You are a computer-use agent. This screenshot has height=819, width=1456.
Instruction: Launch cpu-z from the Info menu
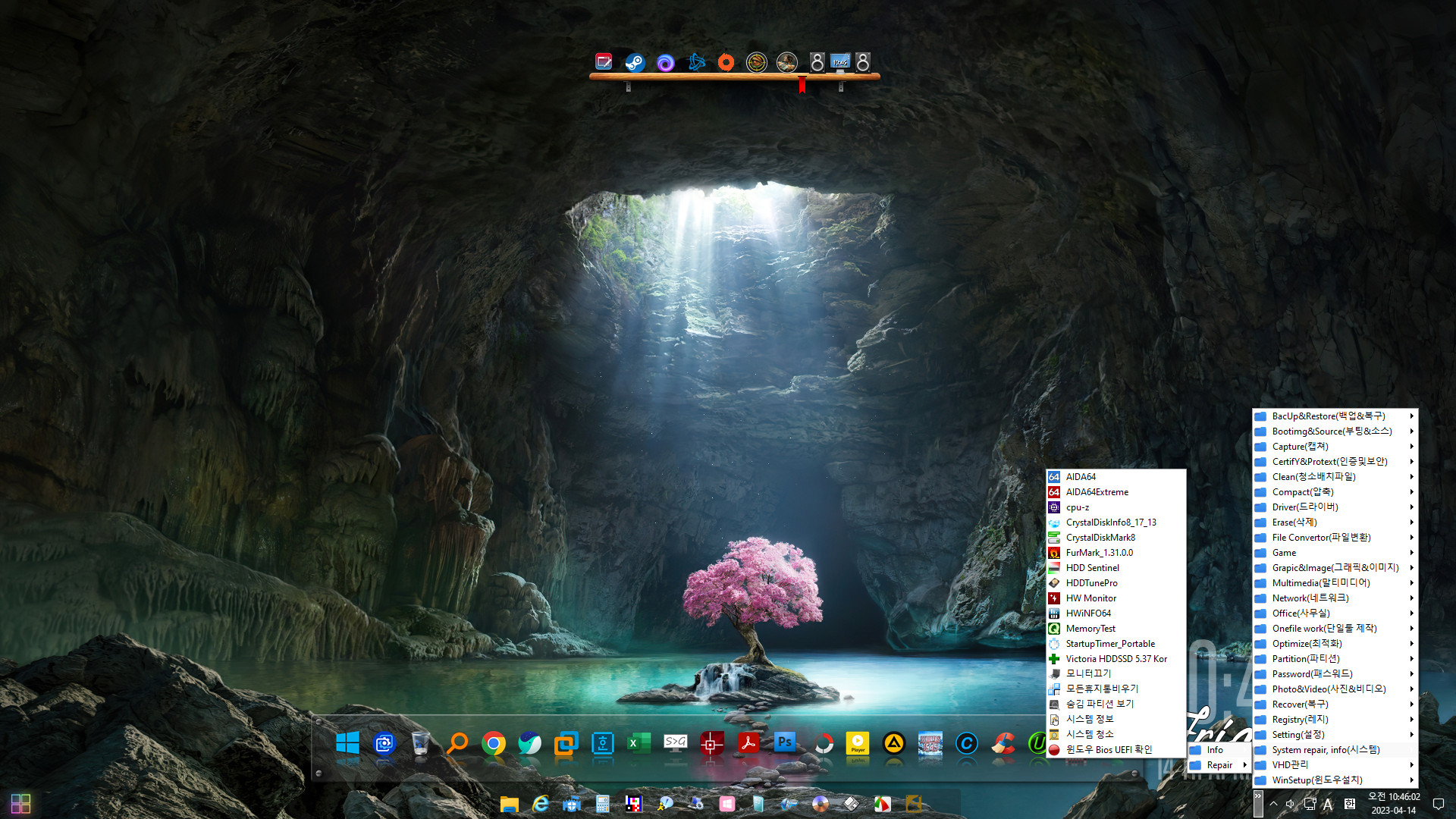[x=1116, y=507]
